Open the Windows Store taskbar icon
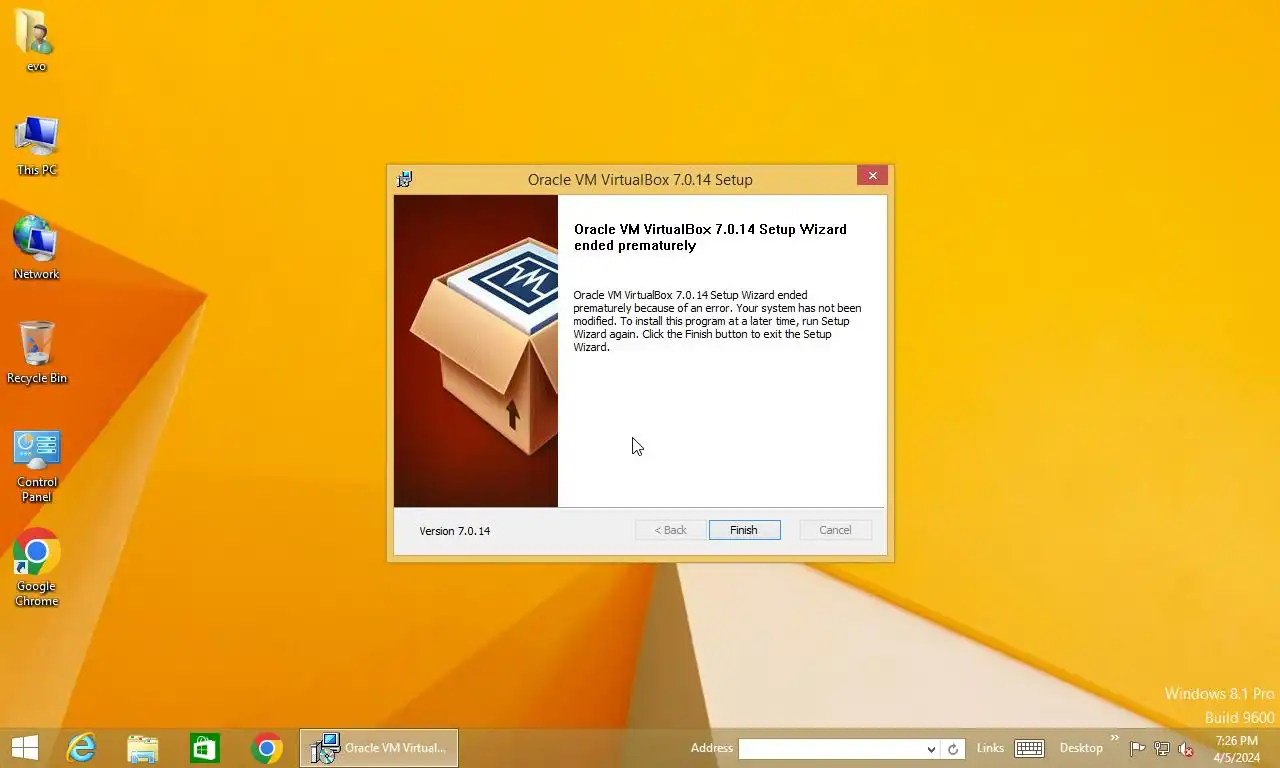Viewport: 1280px width, 768px height. [205, 748]
